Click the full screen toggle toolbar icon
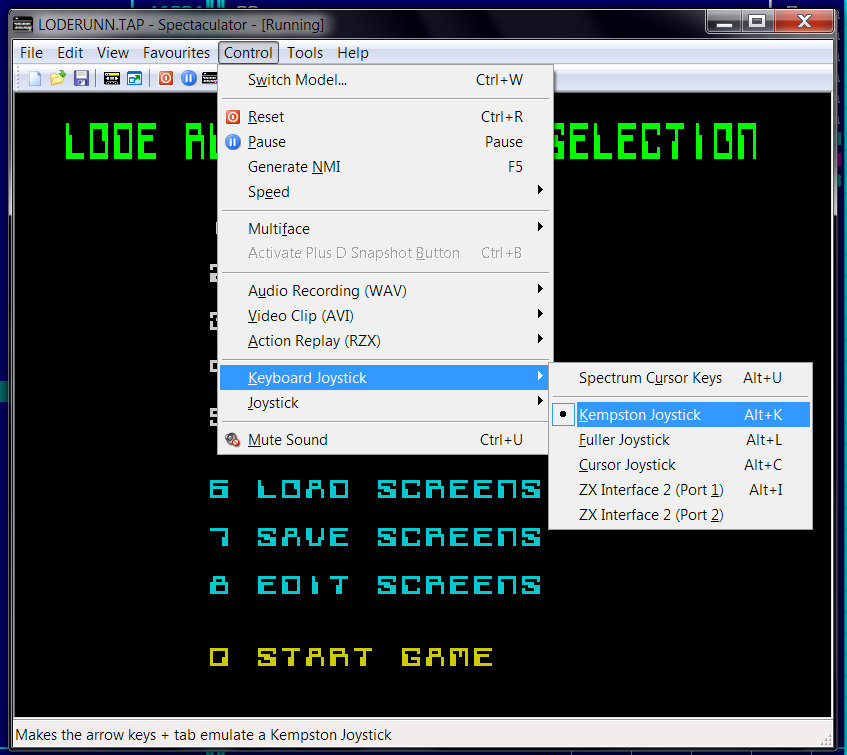Screen dimensions: 847x755 pyautogui.click(x=135, y=78)
